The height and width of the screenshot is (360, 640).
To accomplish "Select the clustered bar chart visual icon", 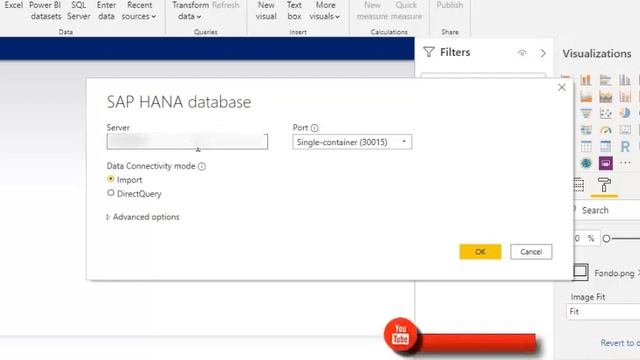I will point(605,80).
